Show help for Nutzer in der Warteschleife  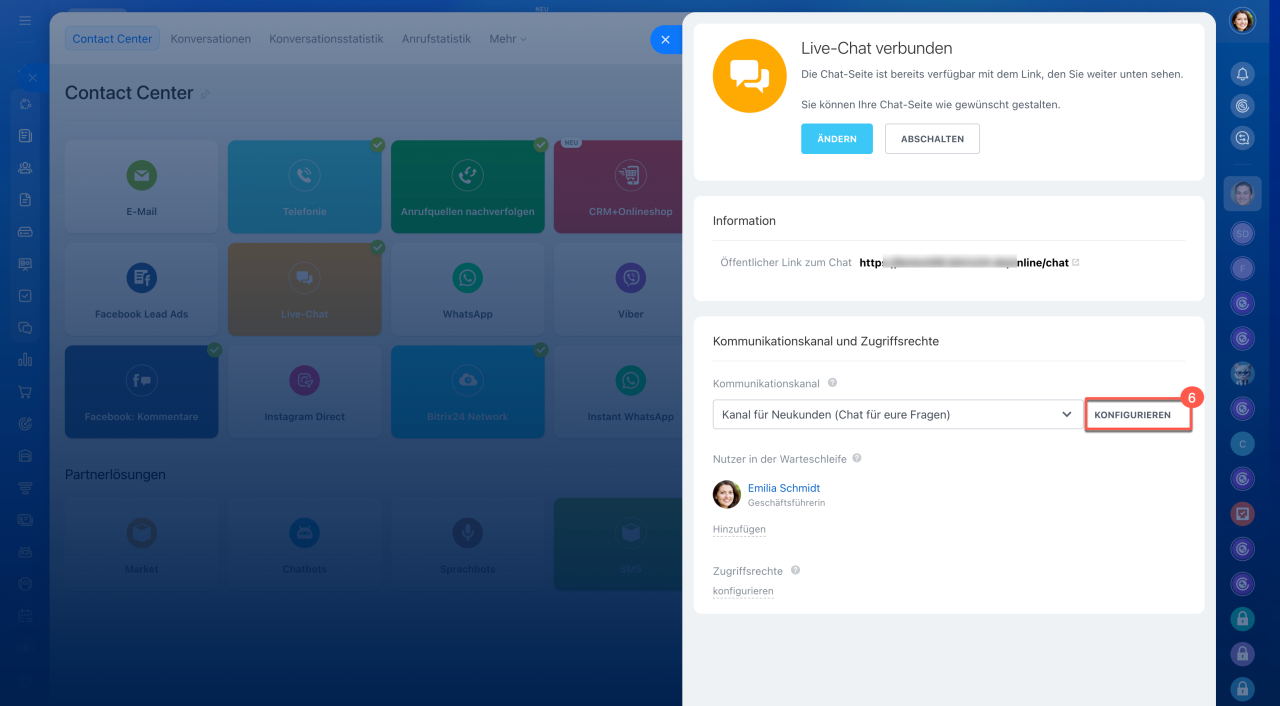point(857,459)
